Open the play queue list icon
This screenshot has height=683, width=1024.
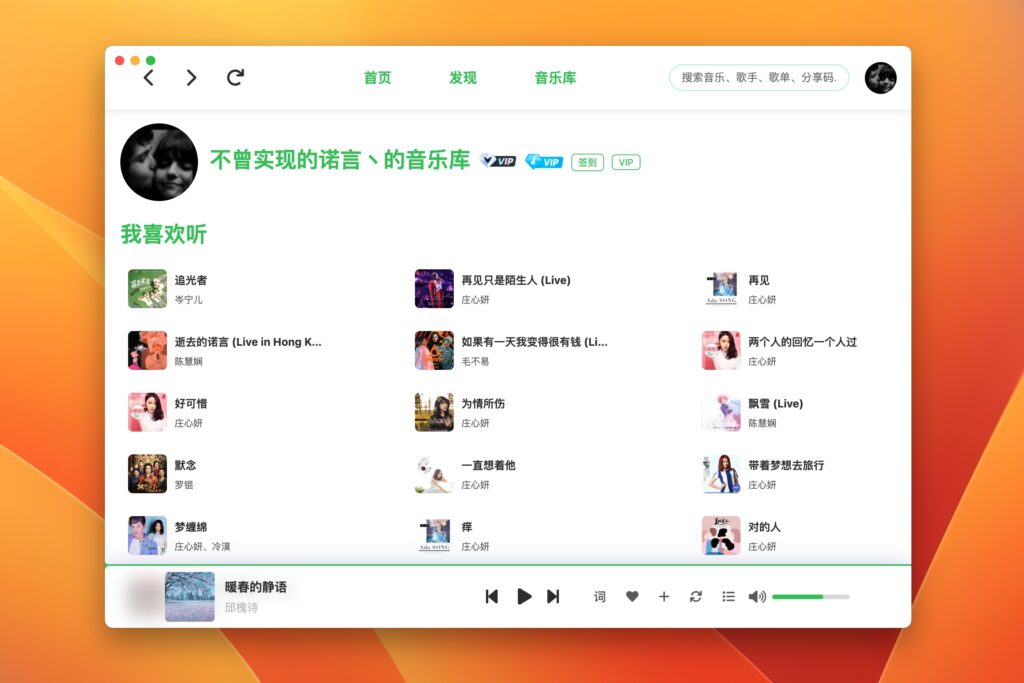click(x=728, y=596)
